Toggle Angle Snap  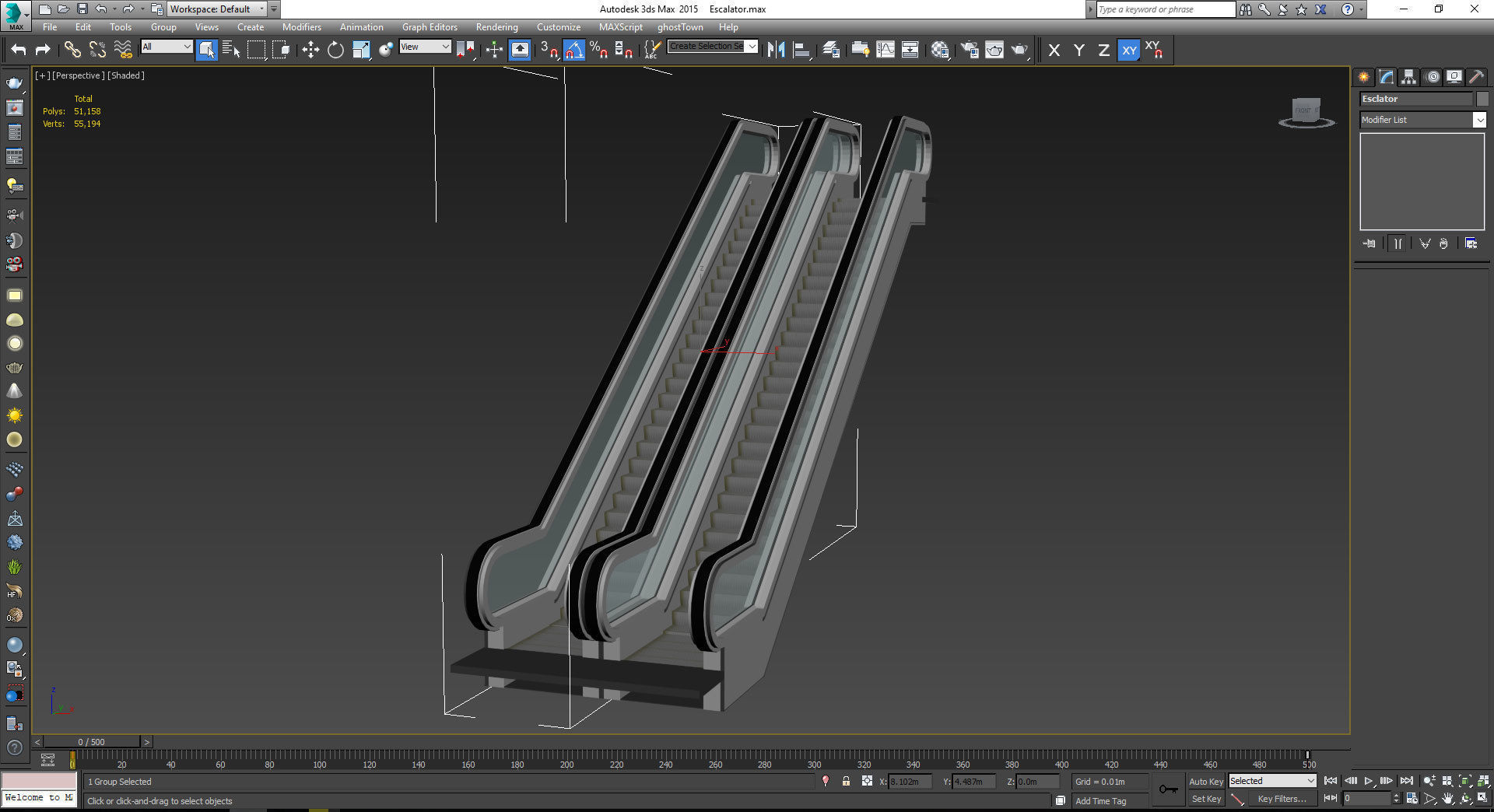[x=573, y=50]
